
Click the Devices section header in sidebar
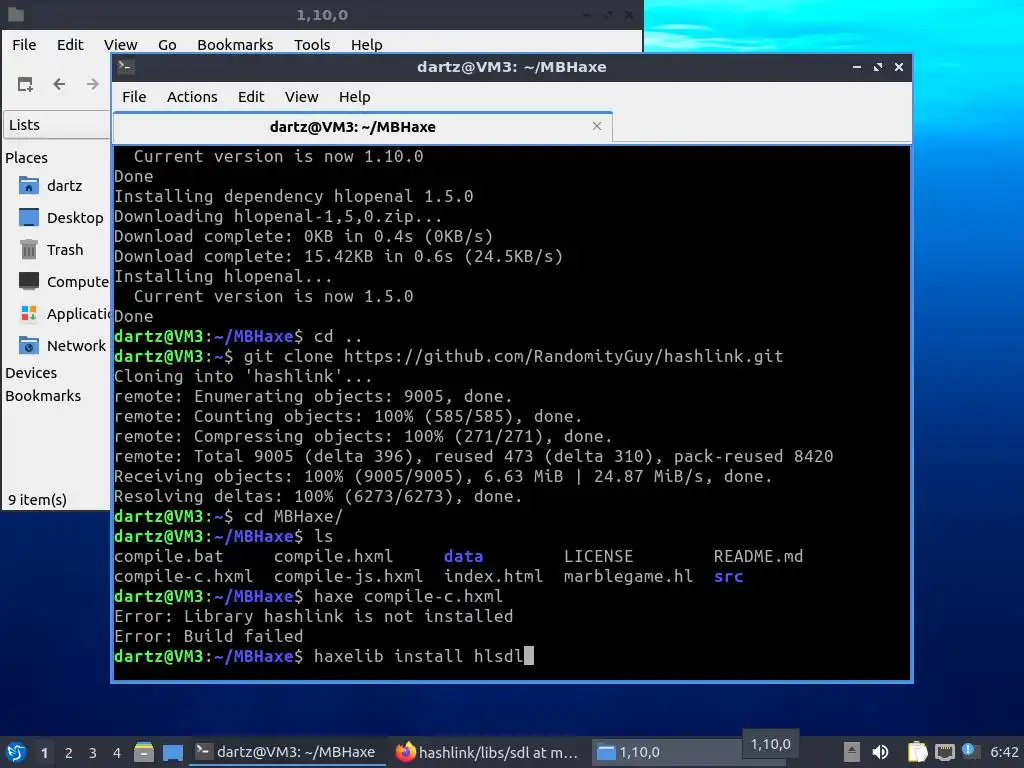point(31,373)
